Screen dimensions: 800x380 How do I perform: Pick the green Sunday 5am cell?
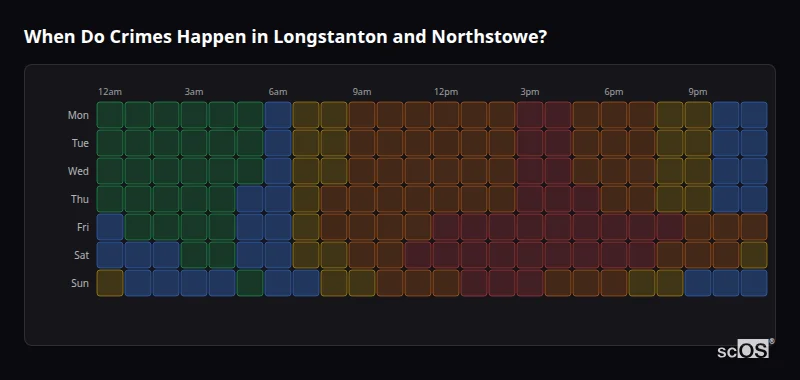tap(250, 283)
